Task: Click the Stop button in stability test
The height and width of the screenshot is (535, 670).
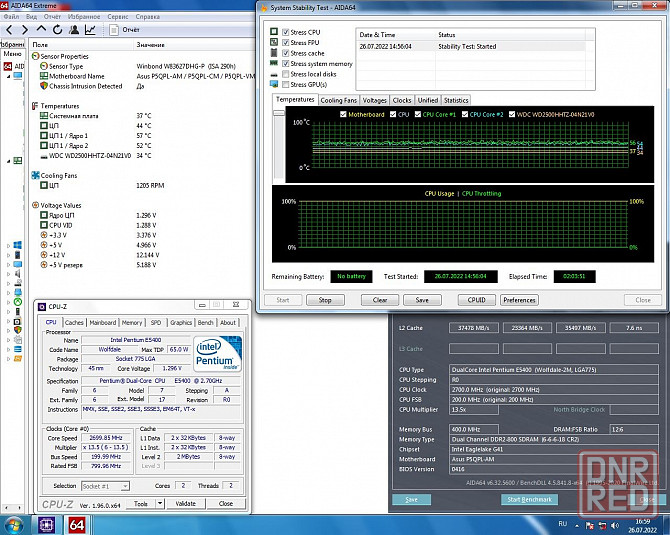Action: click(325, 299)
